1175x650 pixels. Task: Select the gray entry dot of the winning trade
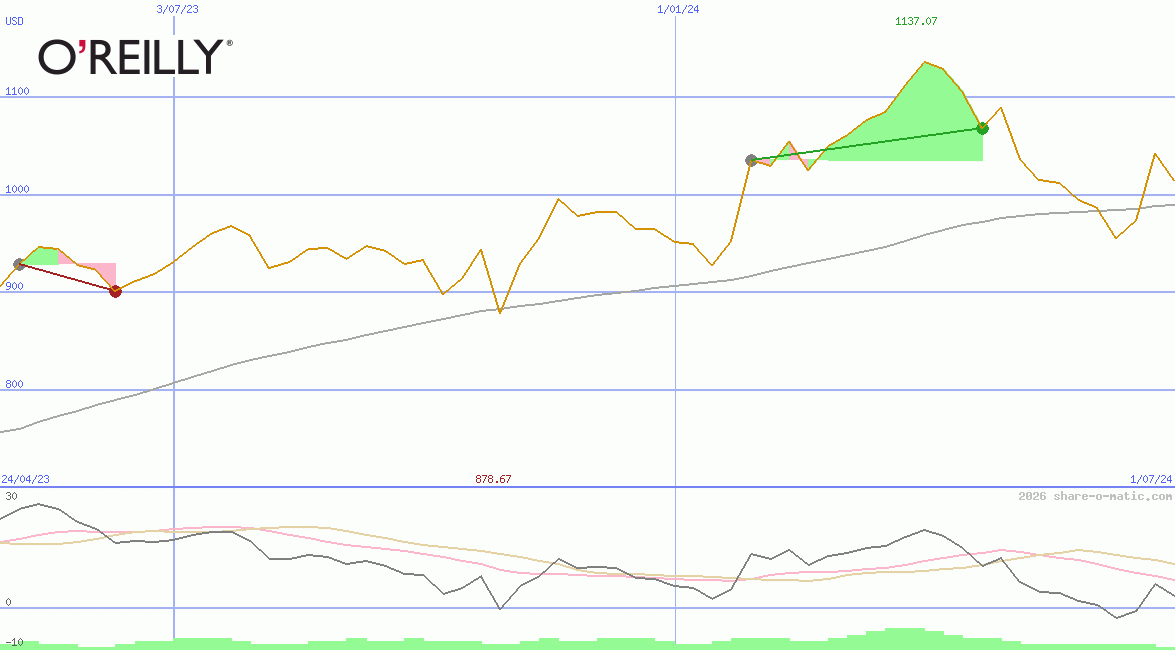tap(751, 160)
